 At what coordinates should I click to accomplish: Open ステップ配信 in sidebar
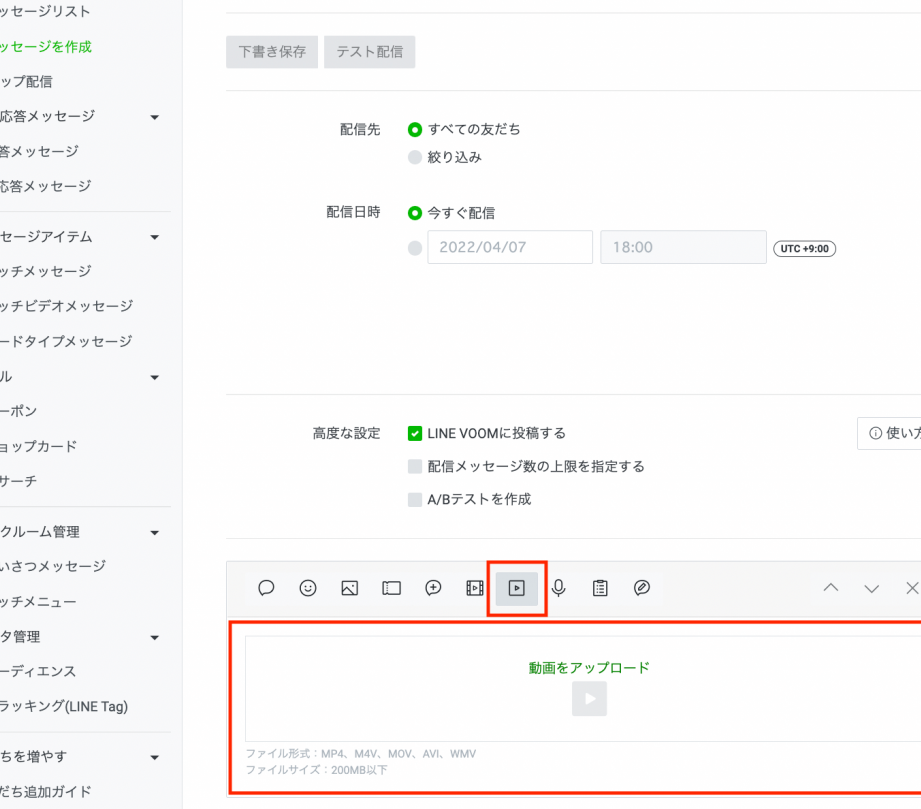(26, 81)
